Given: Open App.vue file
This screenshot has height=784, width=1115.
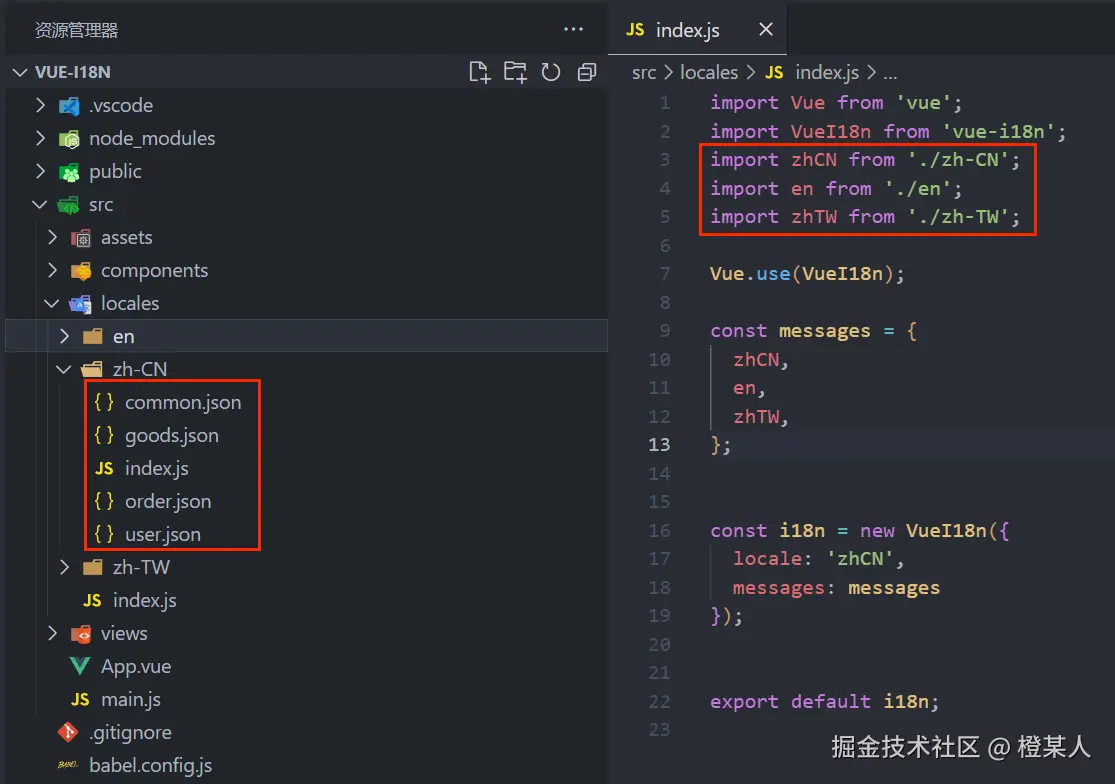Looking at the screenshot, I should (x=136, y=666).
